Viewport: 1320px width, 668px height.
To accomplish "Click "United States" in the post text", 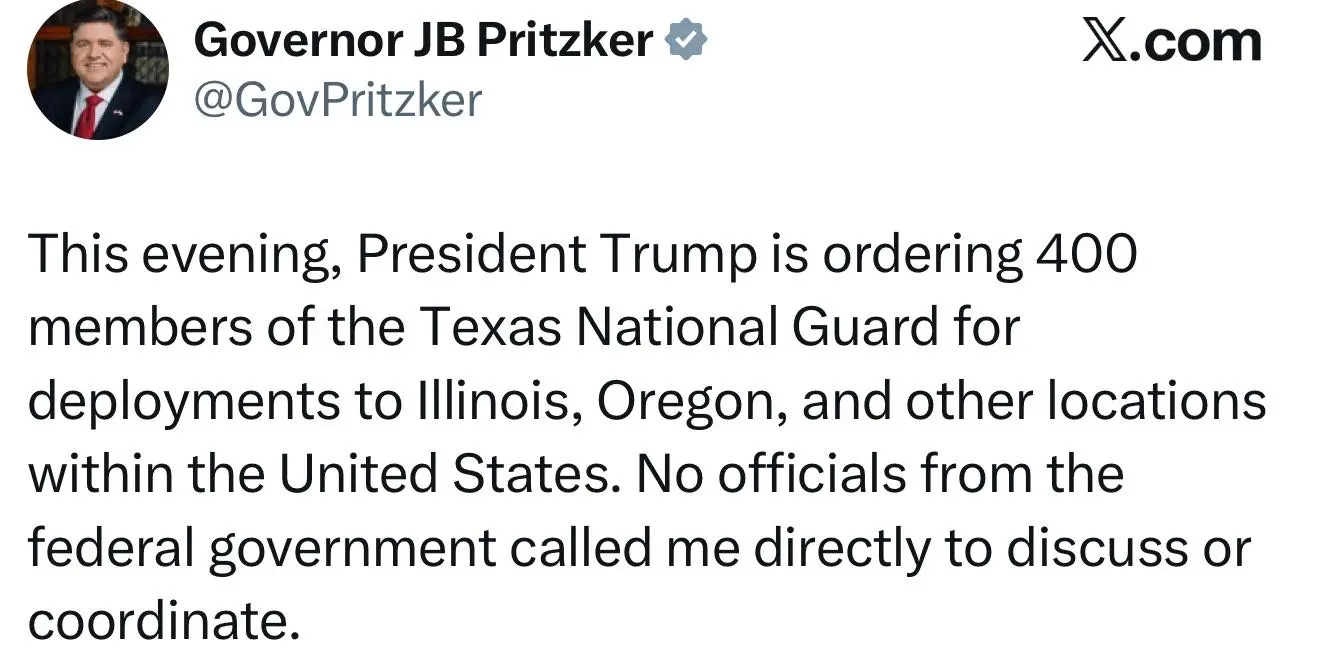I will 443,475.
